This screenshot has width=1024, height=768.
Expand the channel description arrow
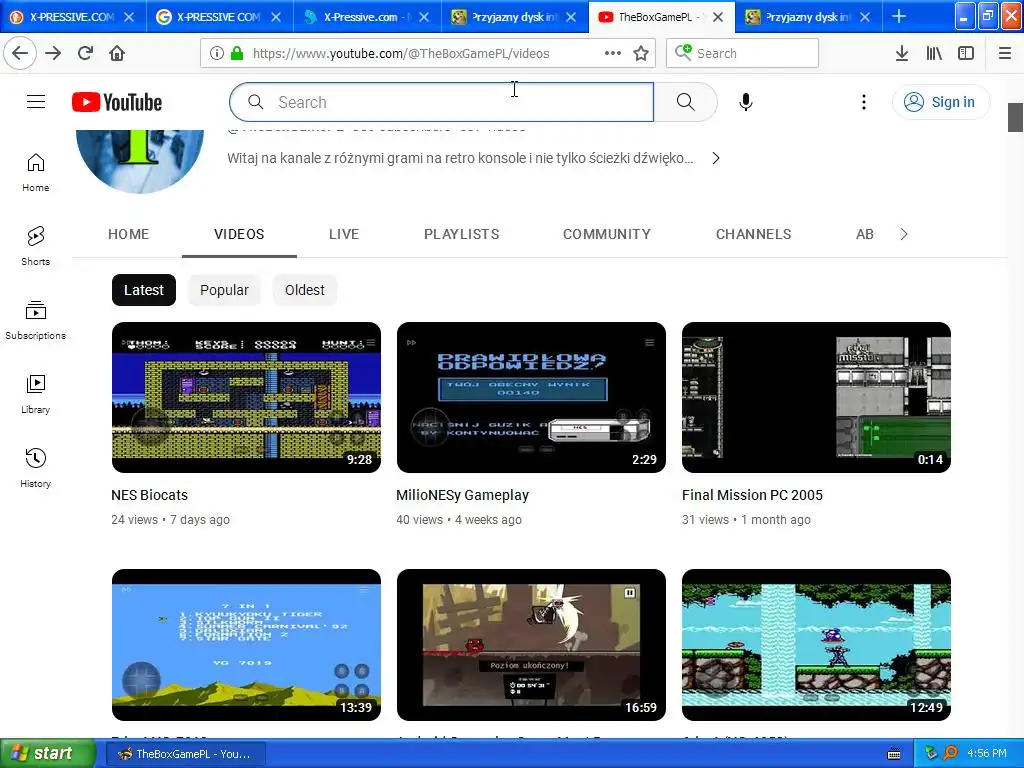click(716, 158)
